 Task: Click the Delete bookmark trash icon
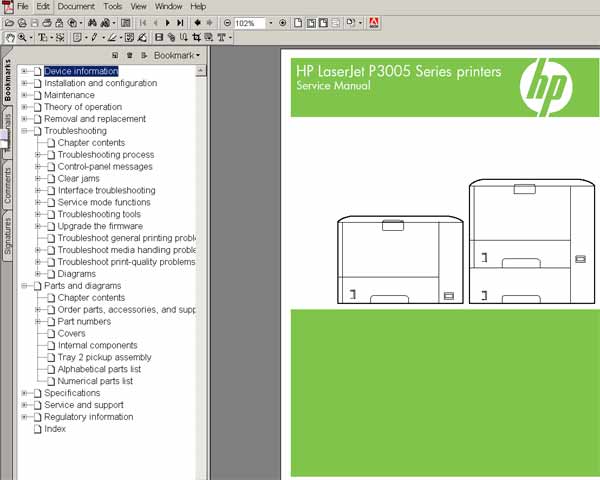130,56
